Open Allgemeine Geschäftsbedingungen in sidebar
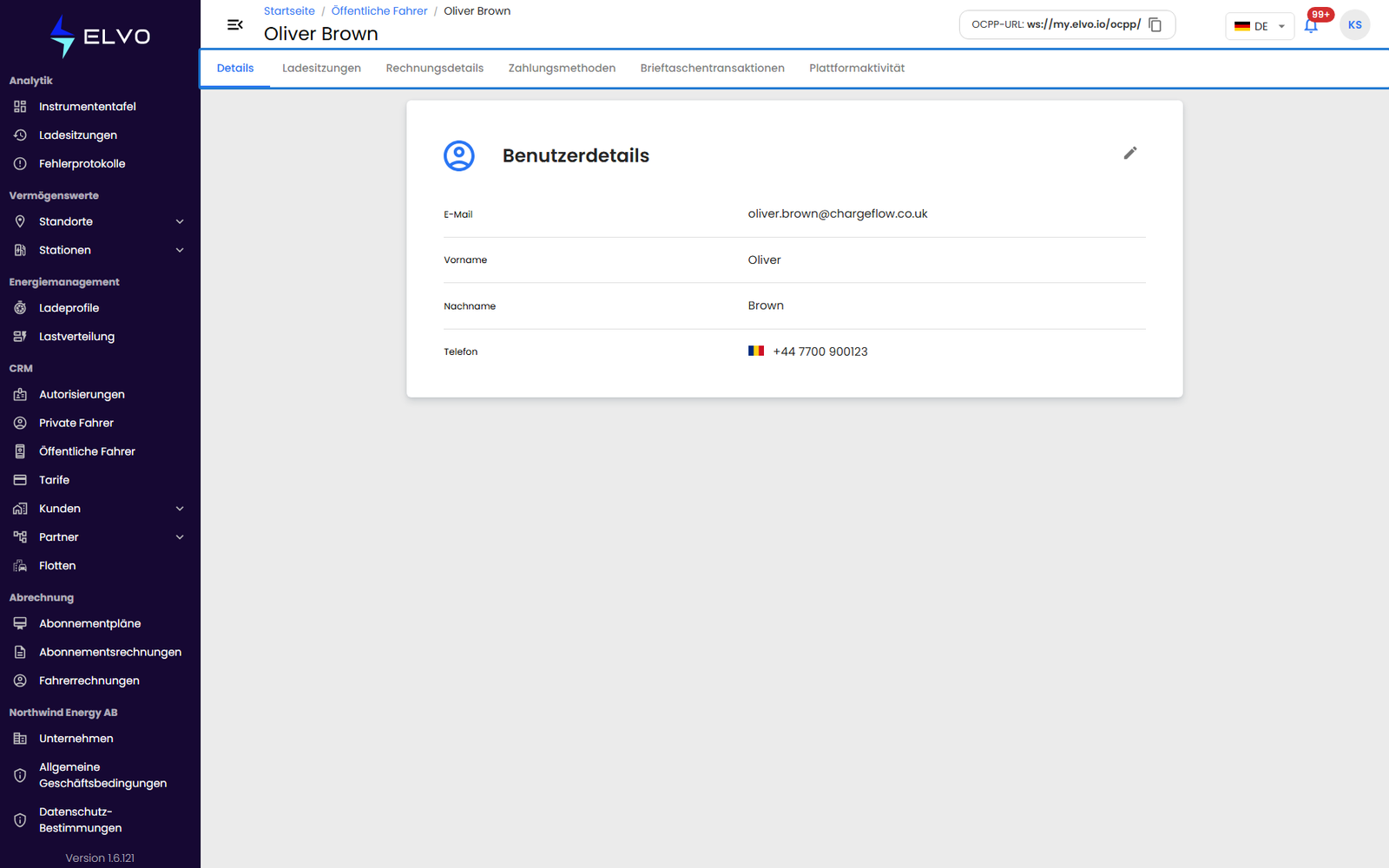This screenshot has width=1389, height=868. [102, 775]
